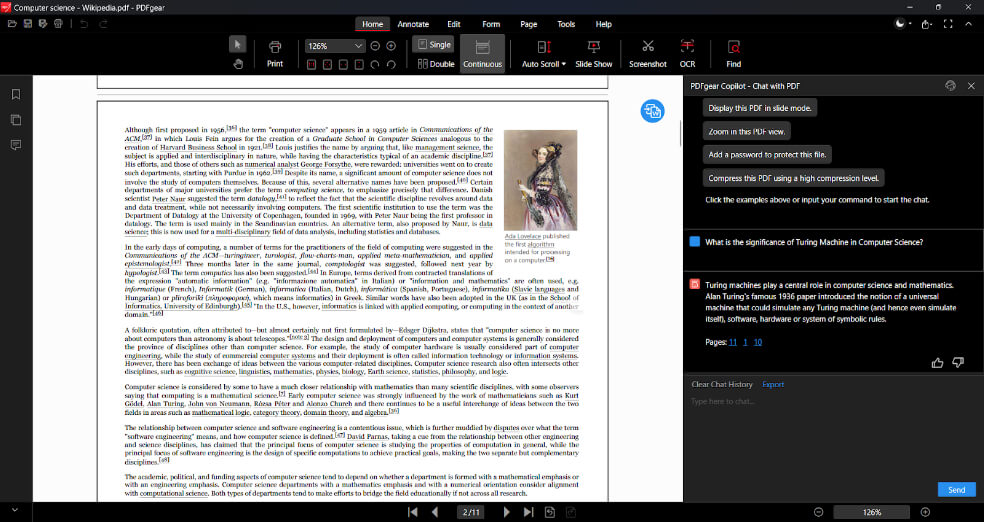984x522 pixels.
Task: Expand the bottom-left chevron
Action: coord(15,510)
